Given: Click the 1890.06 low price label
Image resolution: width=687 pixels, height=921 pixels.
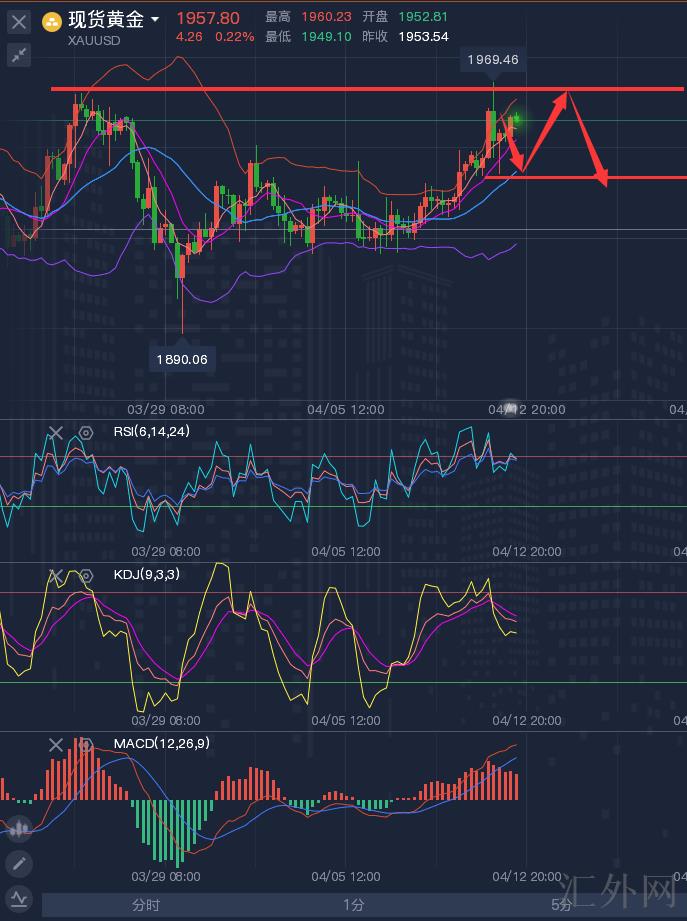Looking at the screenshot, I should pos(182,359).
